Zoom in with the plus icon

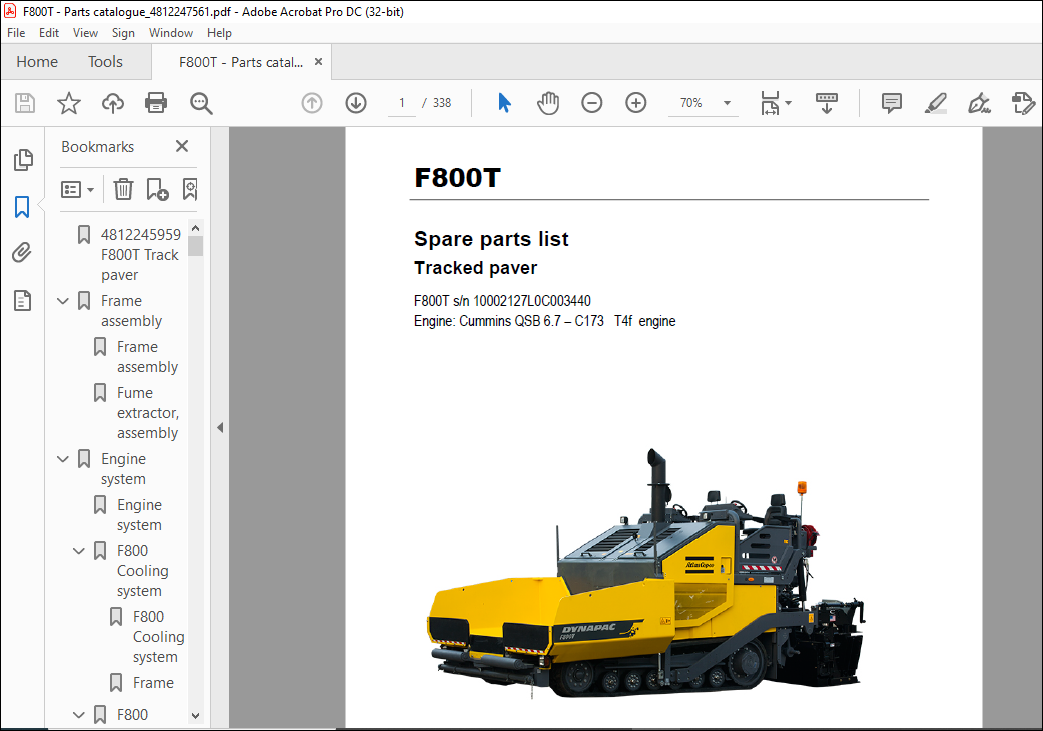pyautogui.click(x=636, y=102)
